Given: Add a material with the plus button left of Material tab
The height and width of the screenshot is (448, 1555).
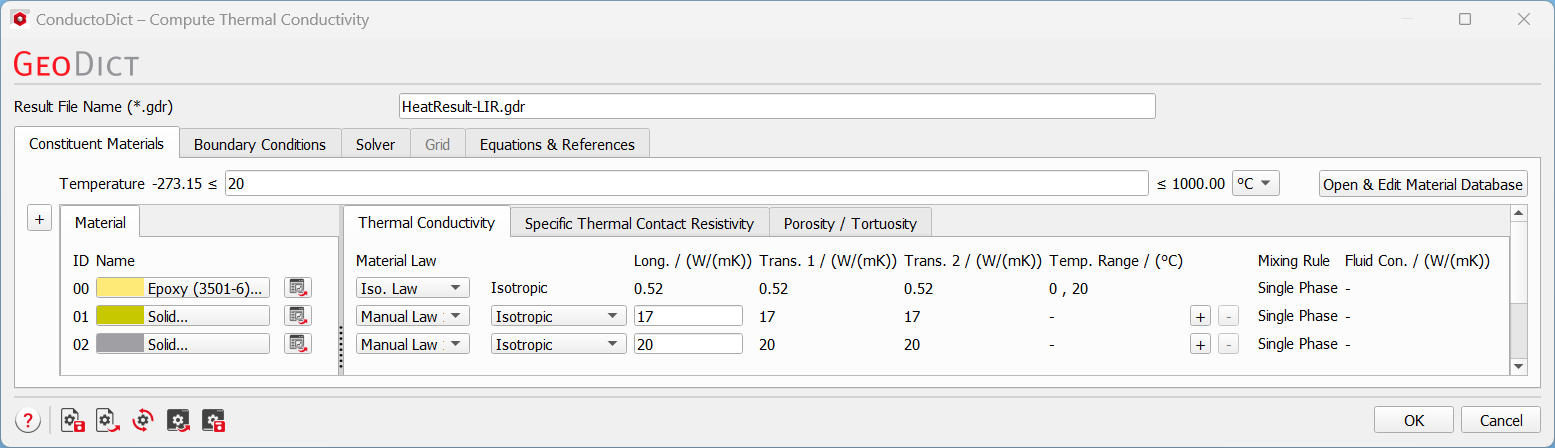Looking at the screenshot, I should coord(39,220).
